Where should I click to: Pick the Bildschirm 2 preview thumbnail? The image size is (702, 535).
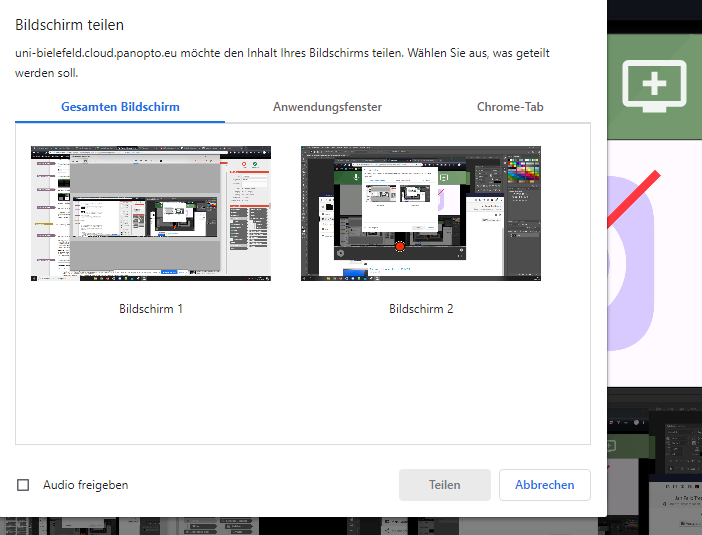point(421,214)
